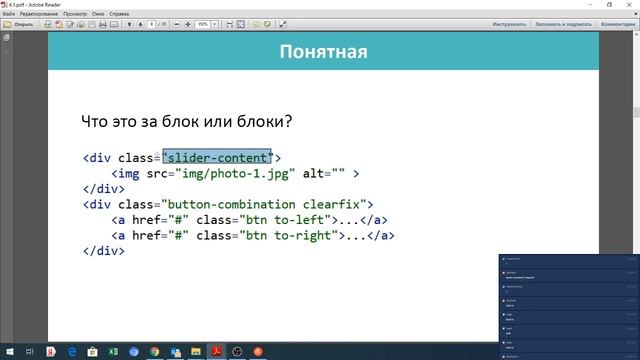The image size is (640, 360).
Task: Open File Explorer from the taskbar
Action: pos(196,351)
